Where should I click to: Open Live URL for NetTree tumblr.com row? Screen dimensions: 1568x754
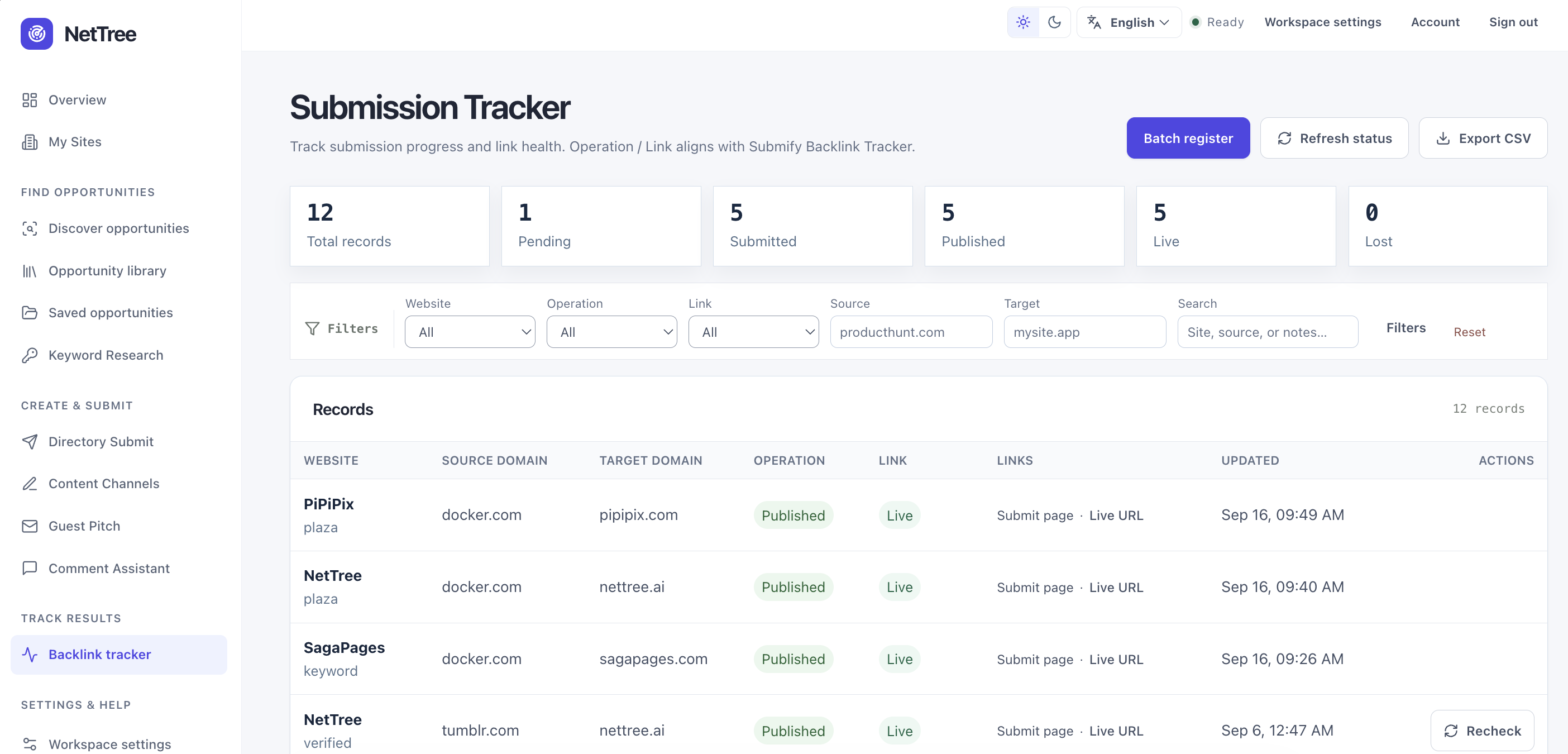(1116, 731)
